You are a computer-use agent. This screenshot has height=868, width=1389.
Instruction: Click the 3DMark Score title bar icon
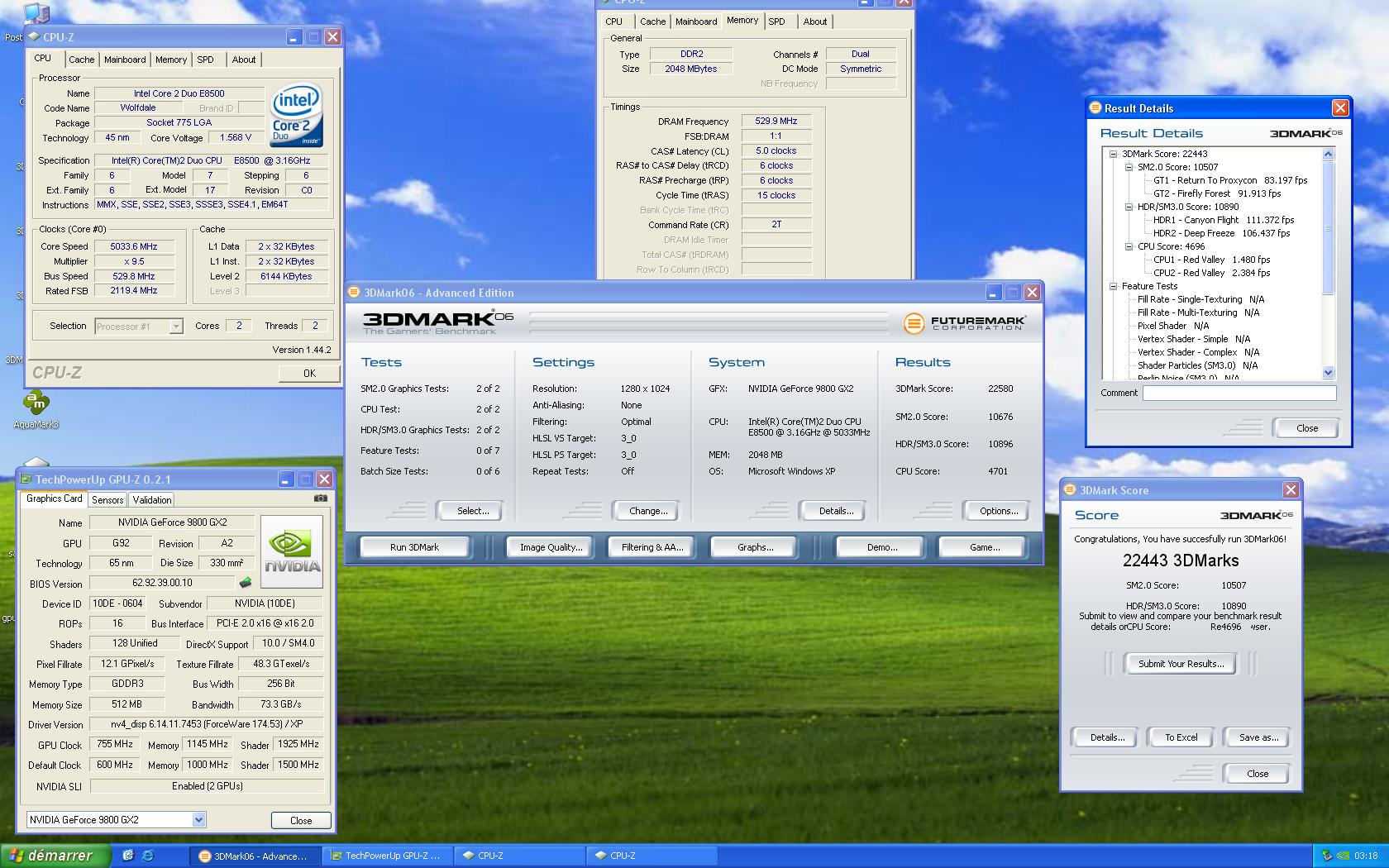(x=1070, y=490)
